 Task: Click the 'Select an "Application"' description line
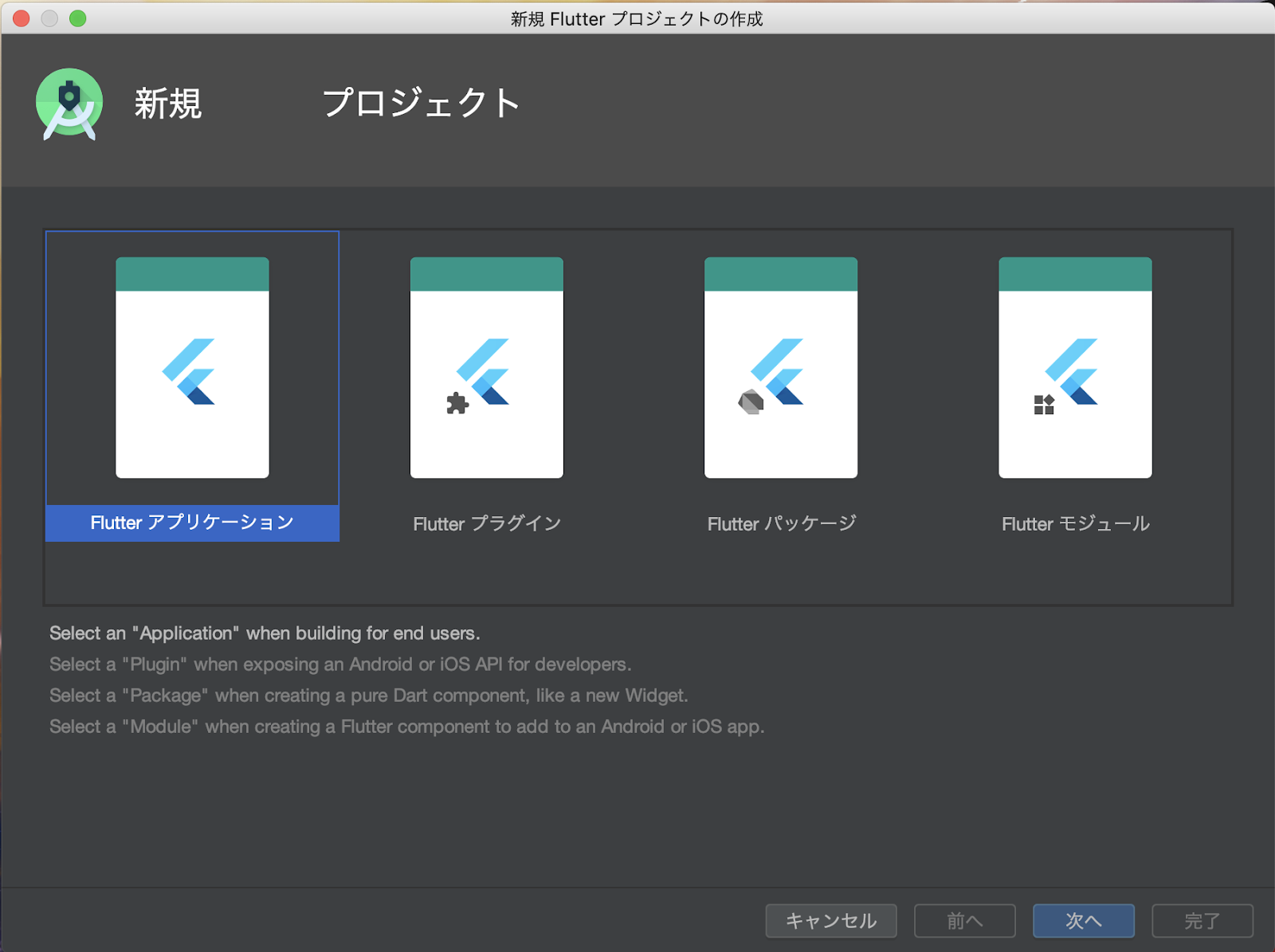point(265,633)
